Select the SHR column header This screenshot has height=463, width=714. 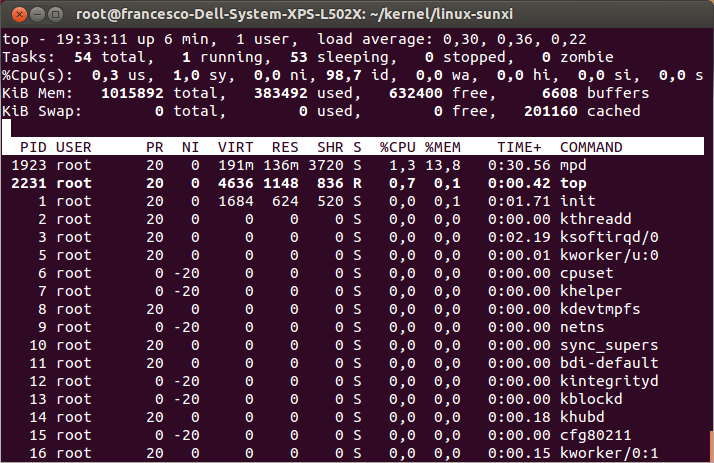330,148
